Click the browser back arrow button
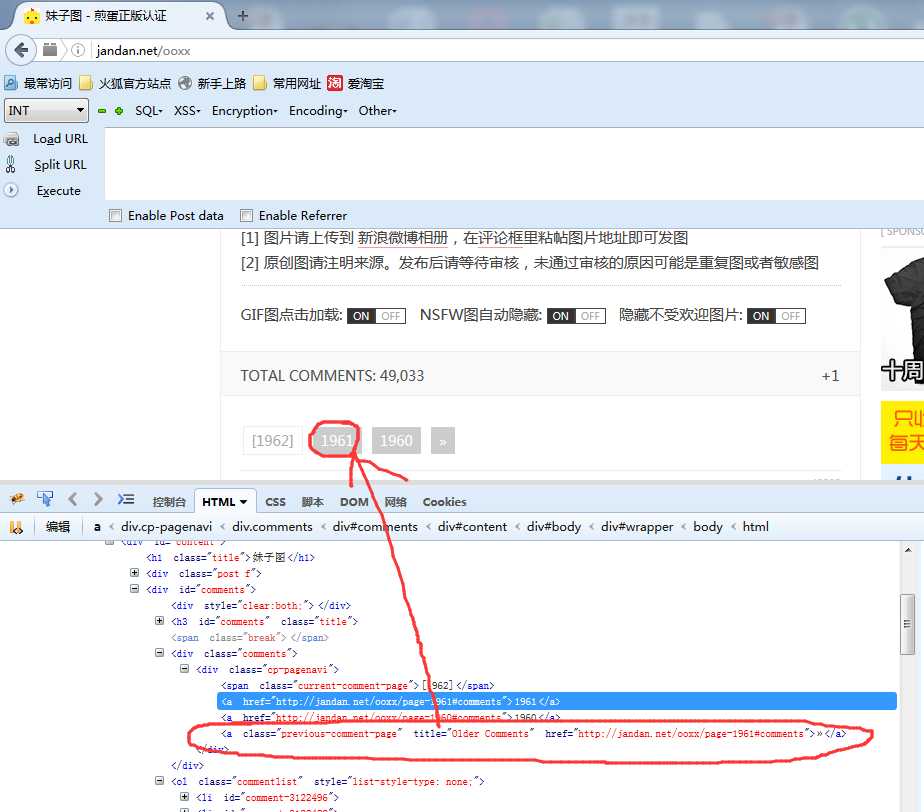This screenshot has height=812, width=924. pos(21,50)
